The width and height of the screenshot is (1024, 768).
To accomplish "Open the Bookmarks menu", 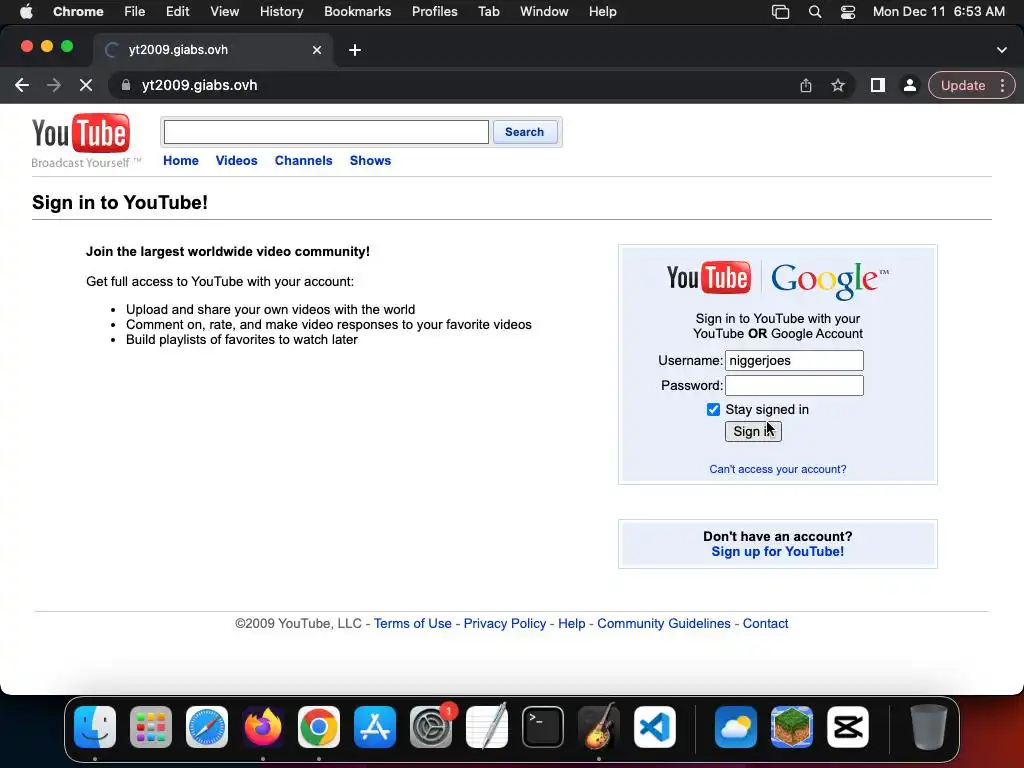I will [x=357, y=12].
